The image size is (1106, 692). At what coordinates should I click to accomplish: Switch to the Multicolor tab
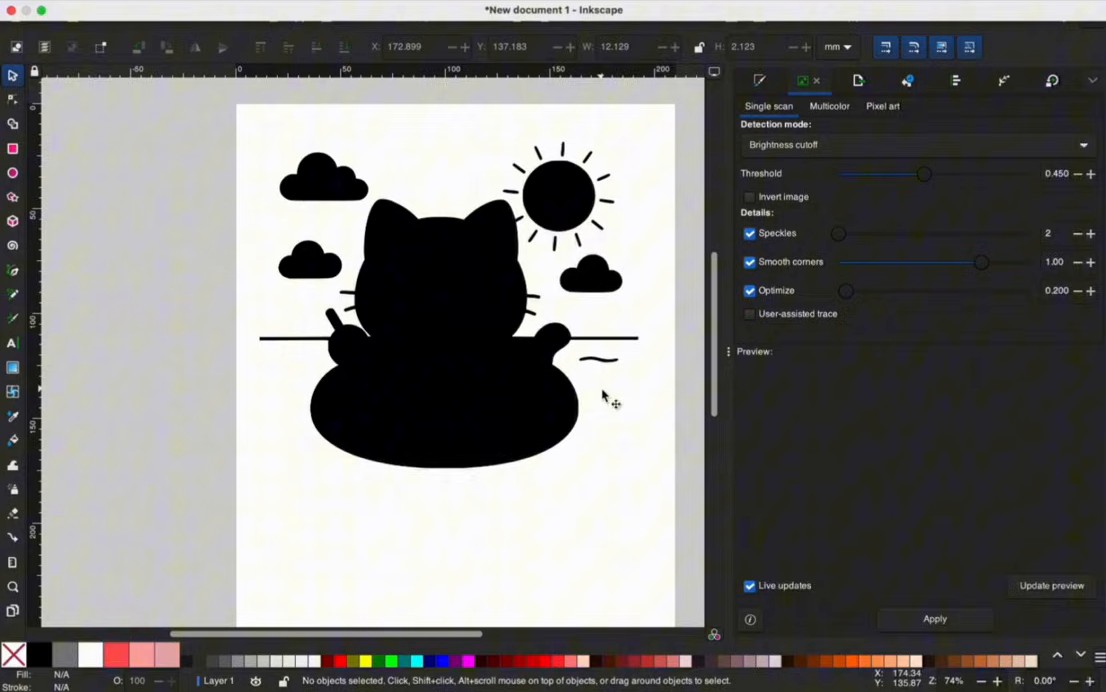point(829,107)
